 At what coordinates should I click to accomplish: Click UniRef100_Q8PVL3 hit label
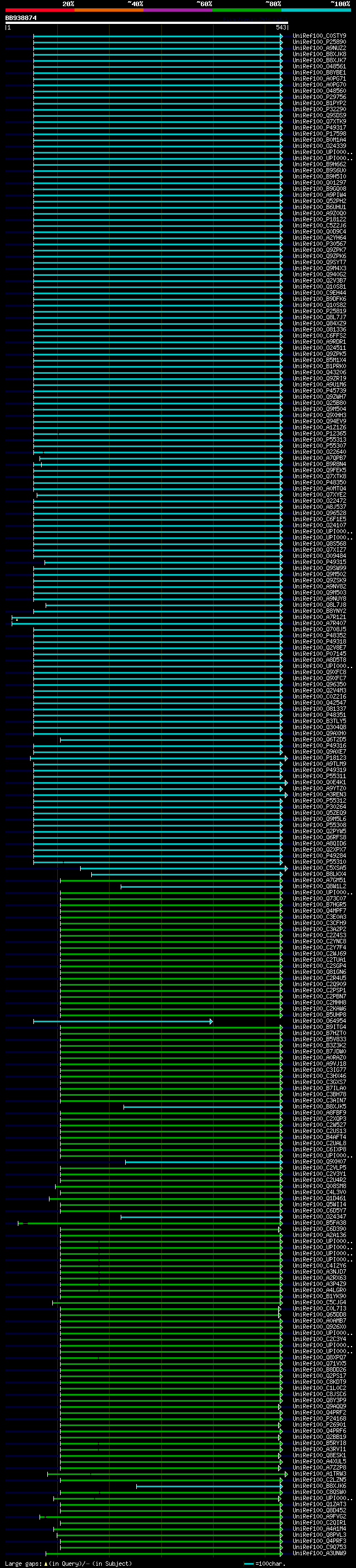point(319,1535)
